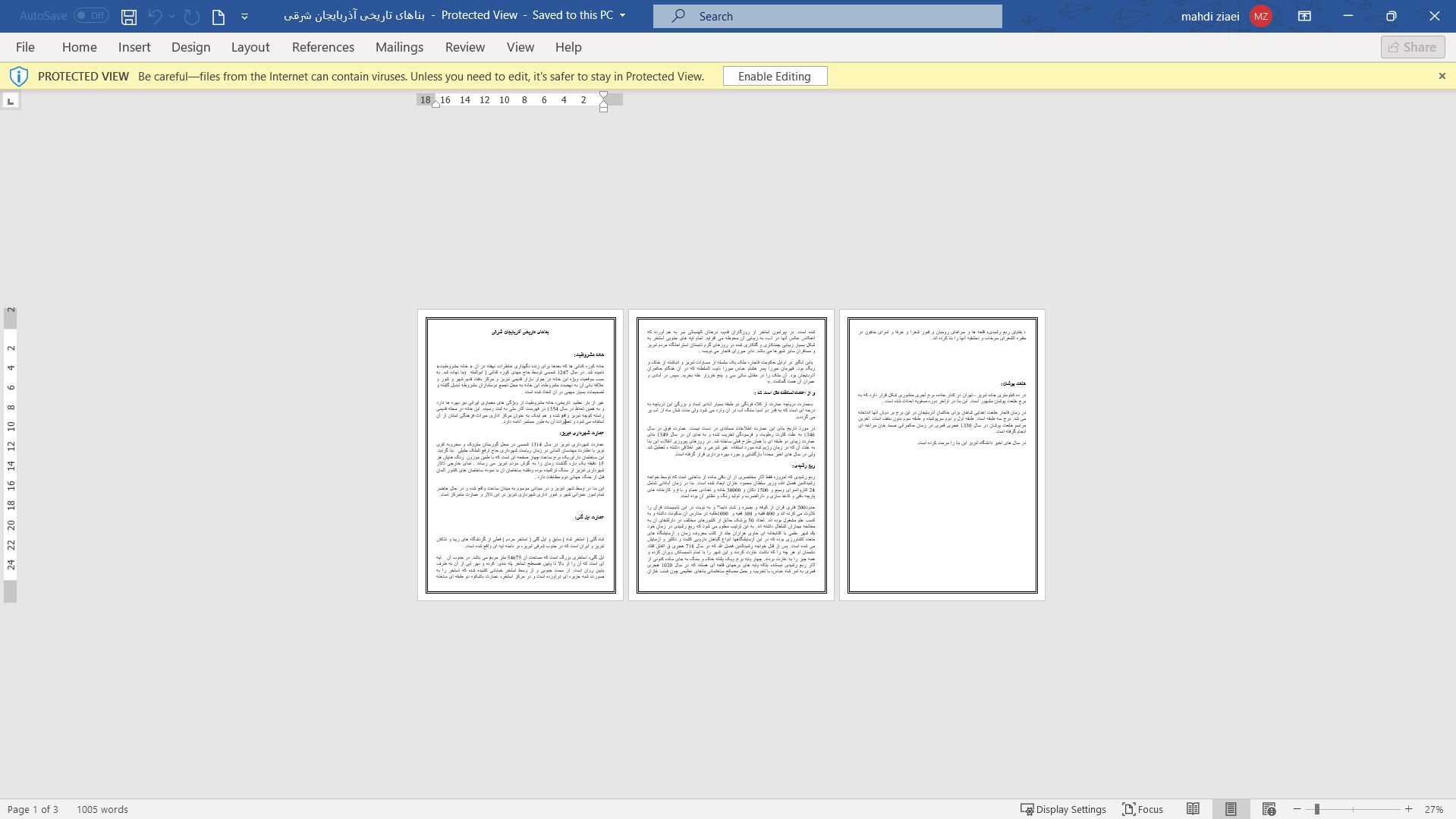
Task: Click the Save disk icon
Action: [x=129, y=16]
